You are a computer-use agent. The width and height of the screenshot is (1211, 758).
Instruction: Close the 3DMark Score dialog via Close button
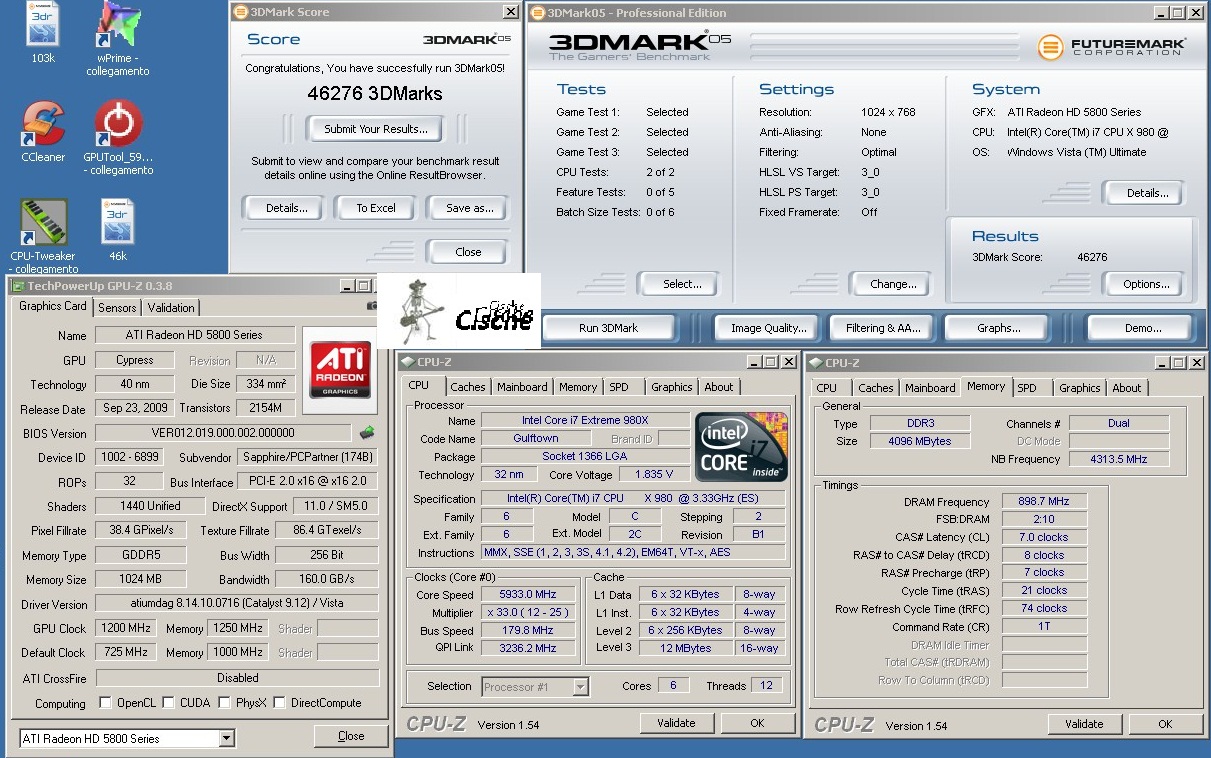[x=468, y=252]
